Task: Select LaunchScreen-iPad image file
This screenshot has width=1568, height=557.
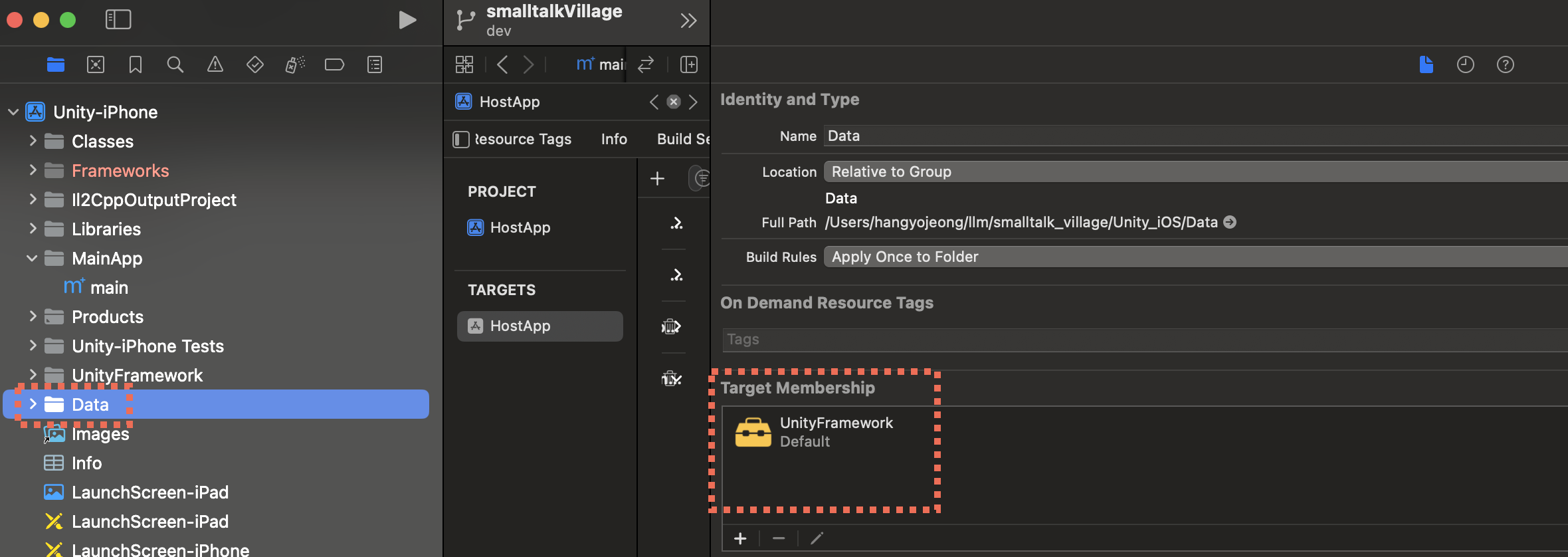Action: (136, 492)
